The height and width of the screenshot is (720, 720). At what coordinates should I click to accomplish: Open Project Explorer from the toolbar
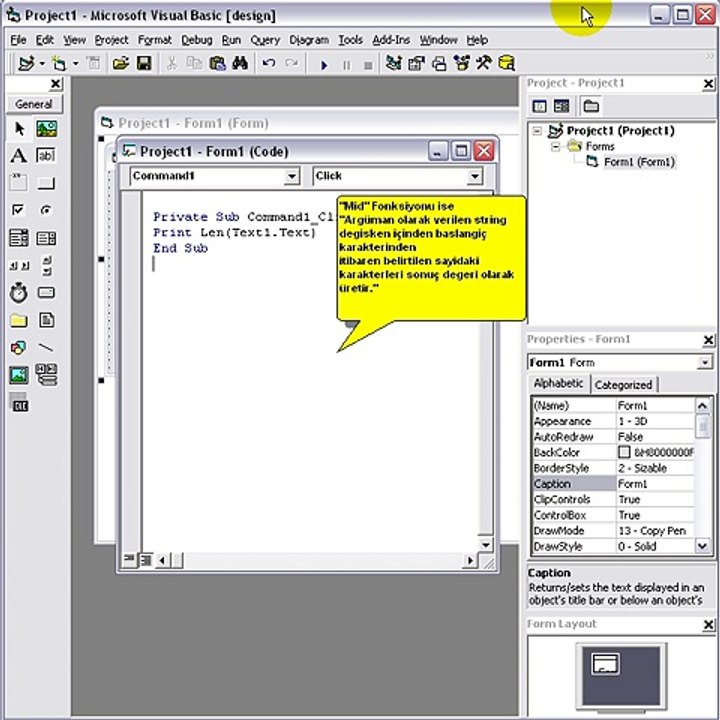click(x=393, y=63)
